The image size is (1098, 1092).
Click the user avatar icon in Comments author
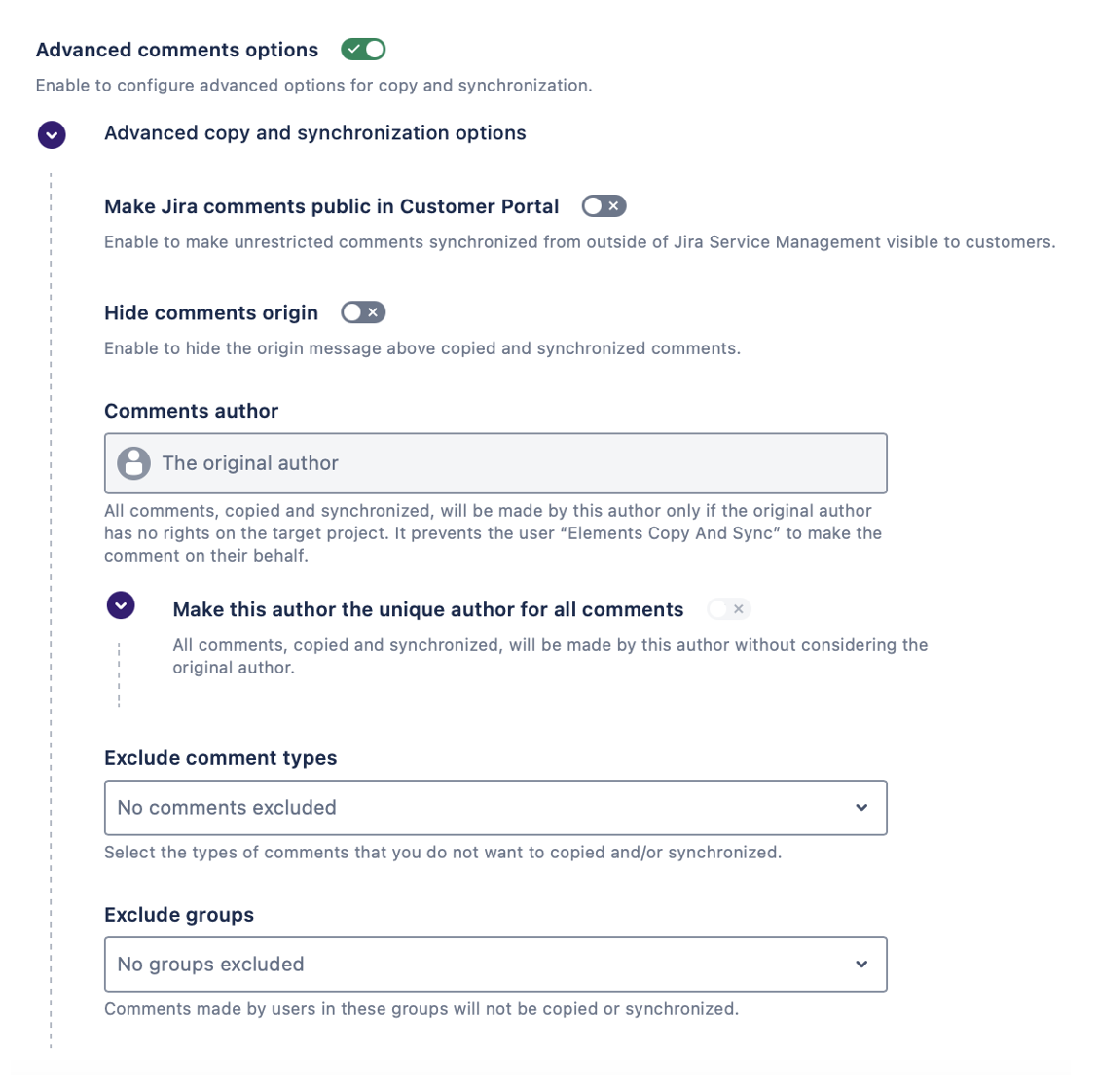(134, 463)
